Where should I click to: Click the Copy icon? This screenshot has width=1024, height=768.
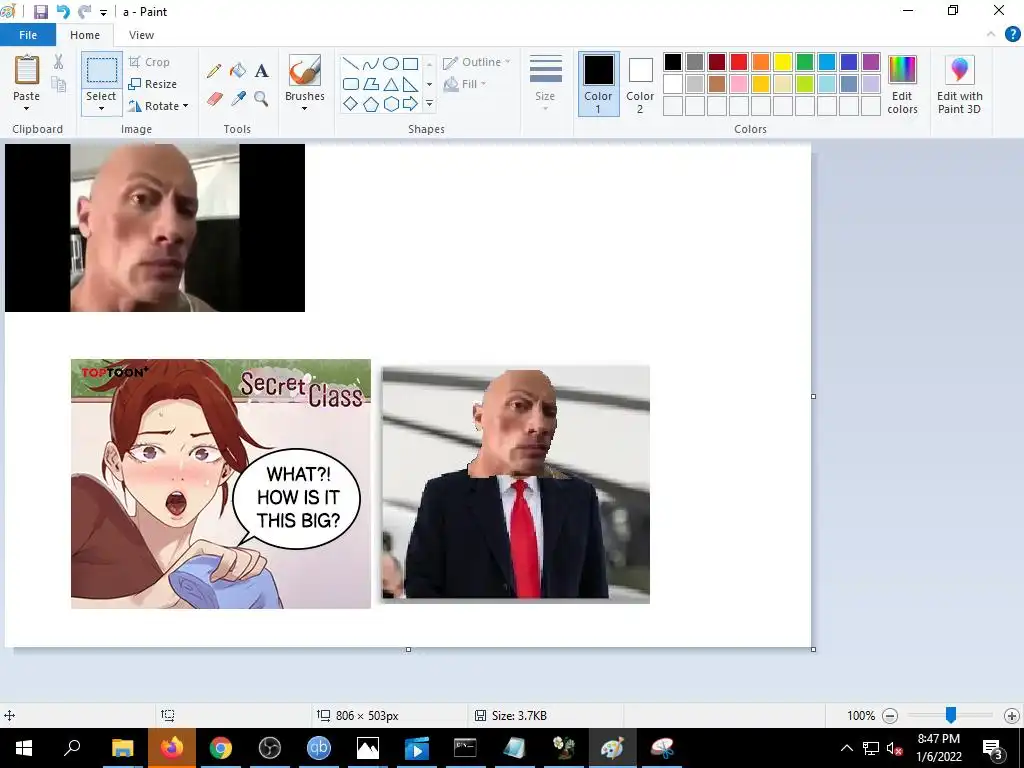click(x=59, y=84)
